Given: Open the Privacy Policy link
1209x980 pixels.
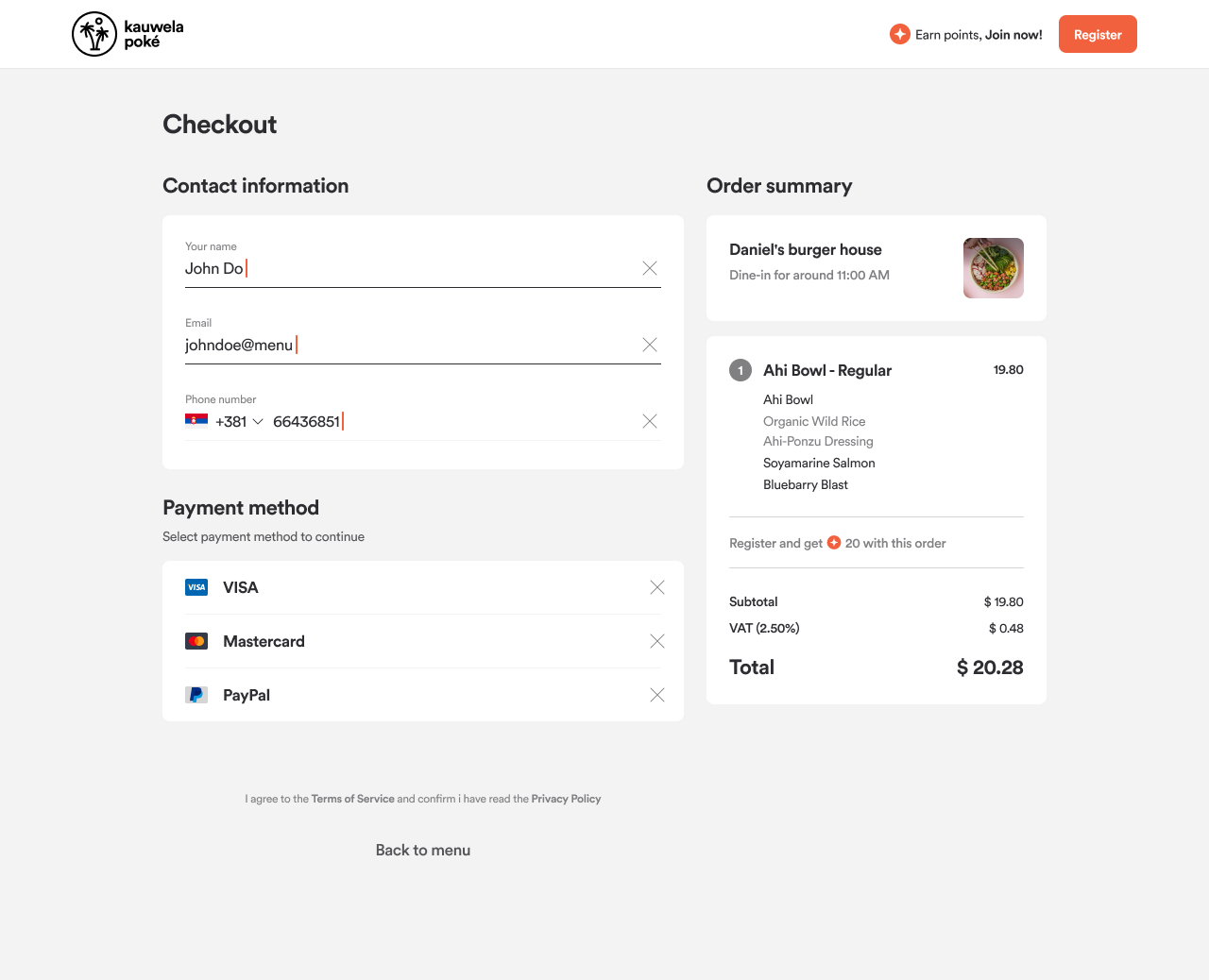Looking at the screenshot, I should pos(566,799).
